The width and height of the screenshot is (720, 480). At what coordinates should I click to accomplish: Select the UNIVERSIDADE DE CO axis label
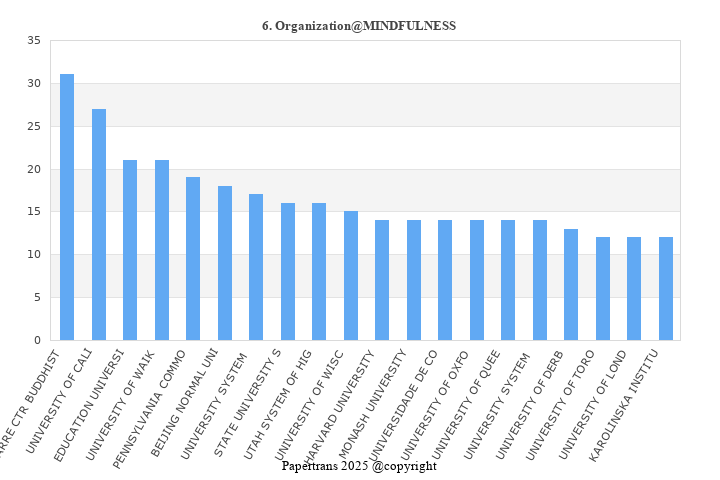402,406
